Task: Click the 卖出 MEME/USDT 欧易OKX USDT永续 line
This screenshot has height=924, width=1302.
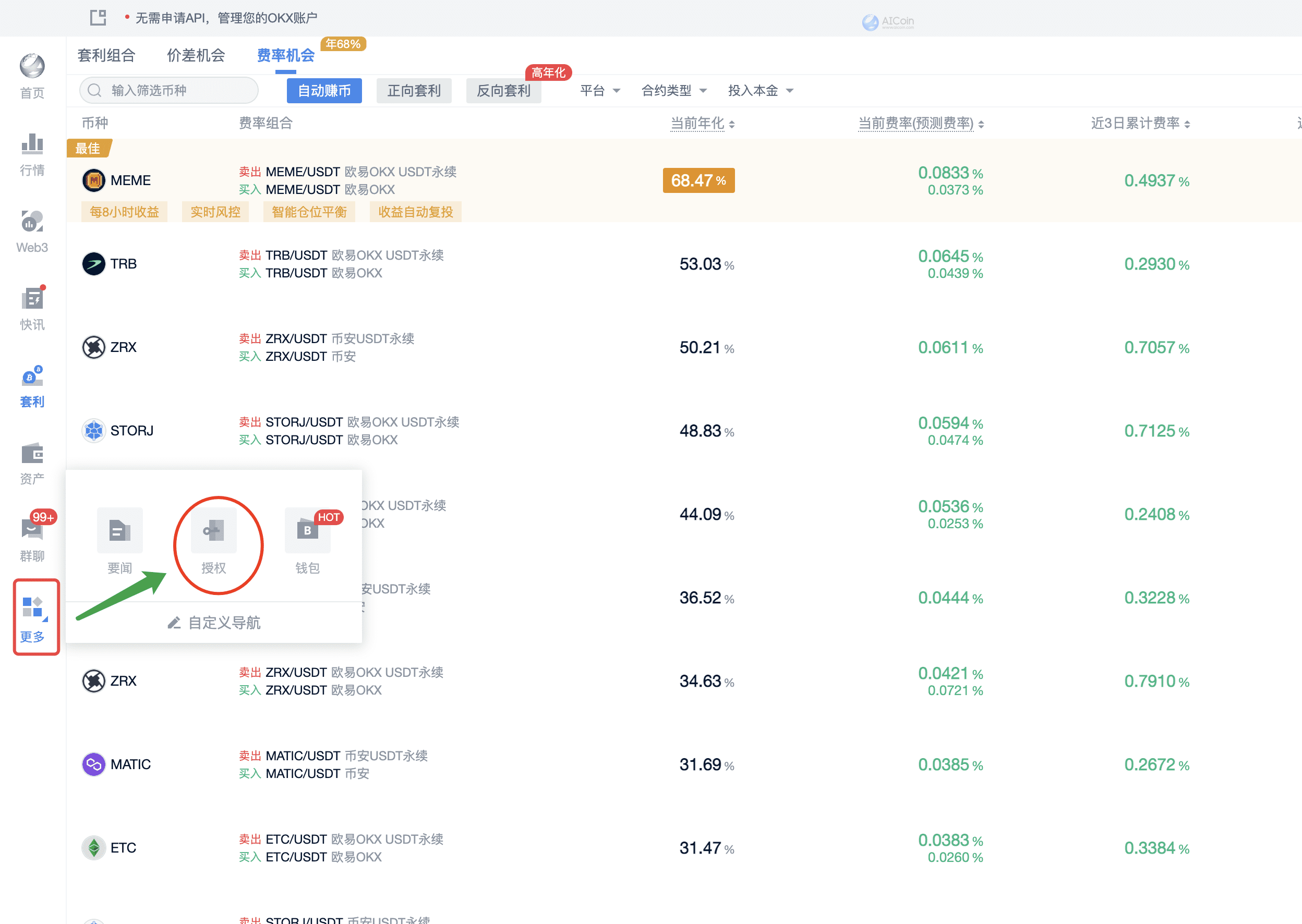Action: (x=348, y=172)
